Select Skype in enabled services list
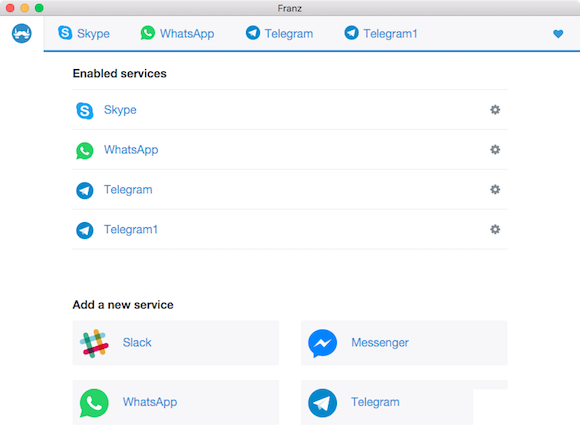This screenshot has width=580, height=435. coord(290,110)
